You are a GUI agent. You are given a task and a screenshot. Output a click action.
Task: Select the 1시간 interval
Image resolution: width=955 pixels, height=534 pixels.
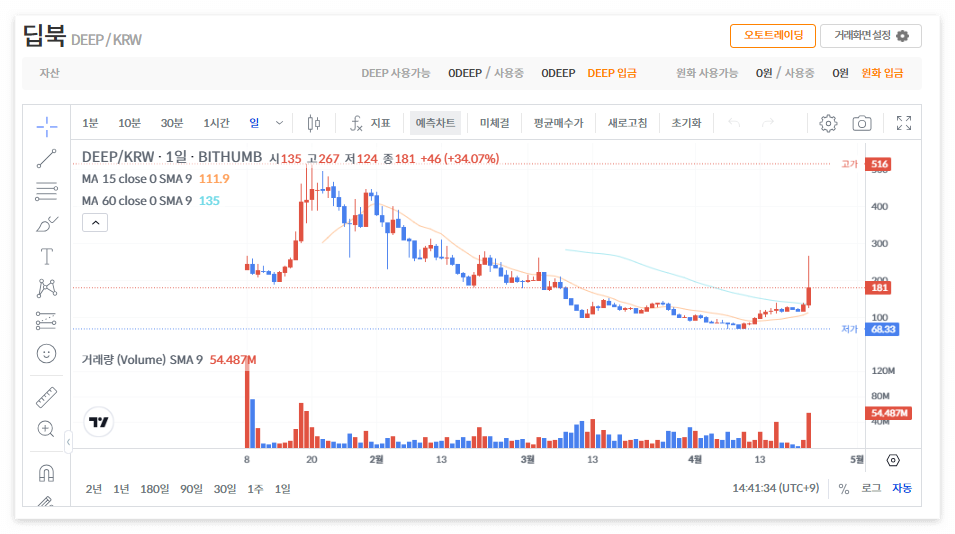tap(216, 123)
